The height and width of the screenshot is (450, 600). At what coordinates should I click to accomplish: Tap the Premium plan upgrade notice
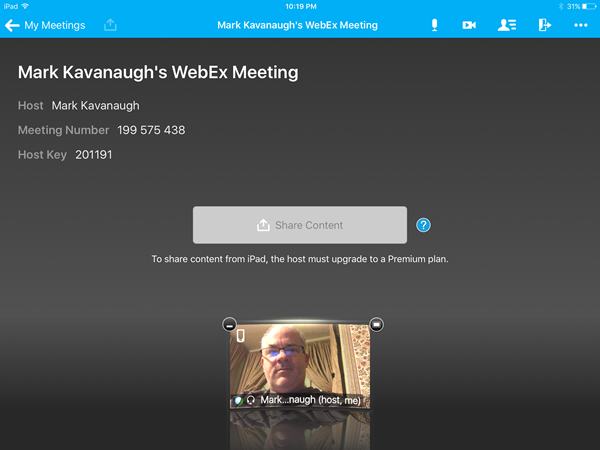pyautogui.click(x=300, y=259)
